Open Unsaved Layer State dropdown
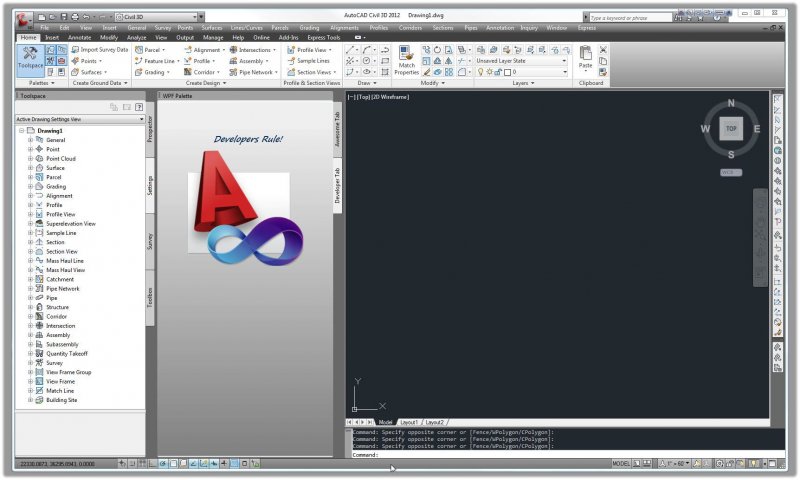 click(x=521, y=61)
